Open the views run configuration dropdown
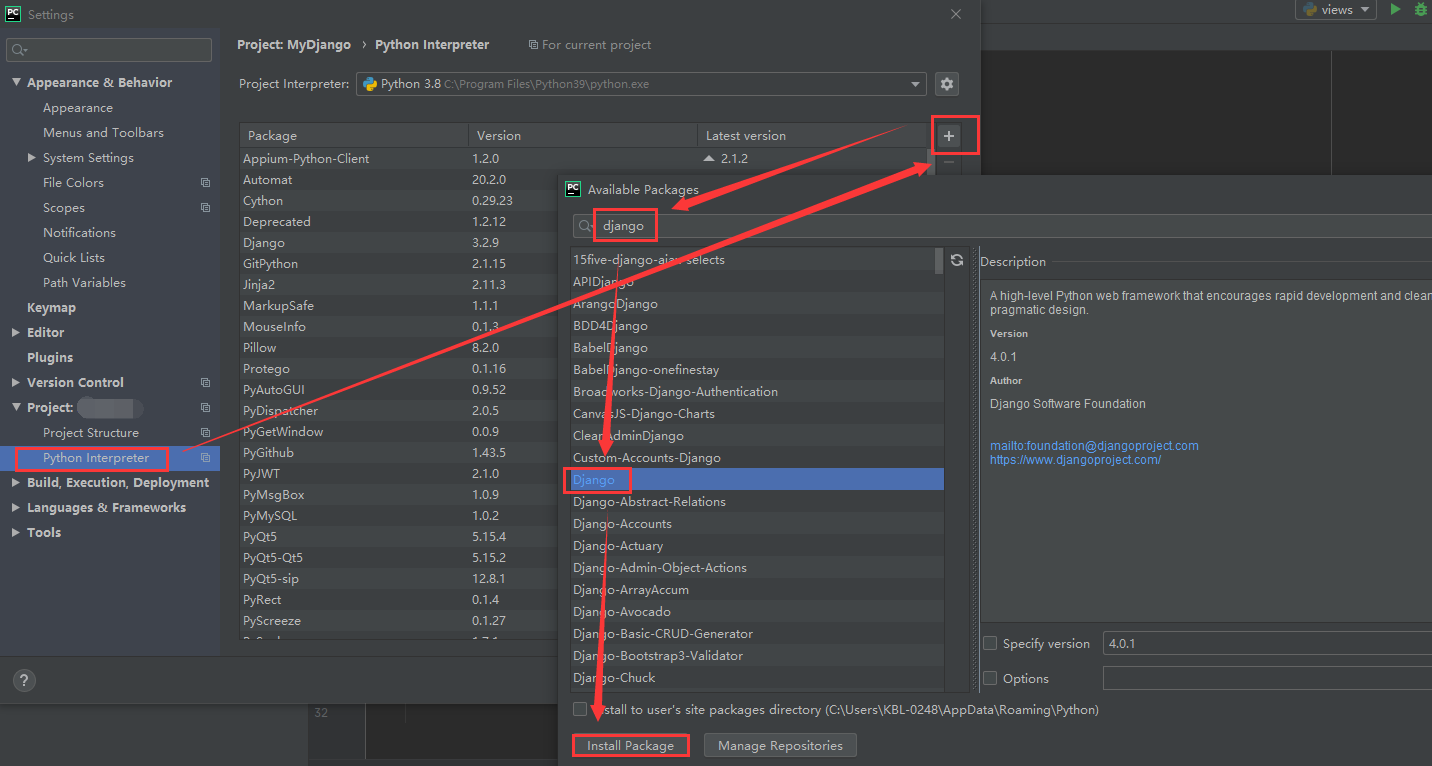The image size is (1432, 766). tap(1337, 9)
